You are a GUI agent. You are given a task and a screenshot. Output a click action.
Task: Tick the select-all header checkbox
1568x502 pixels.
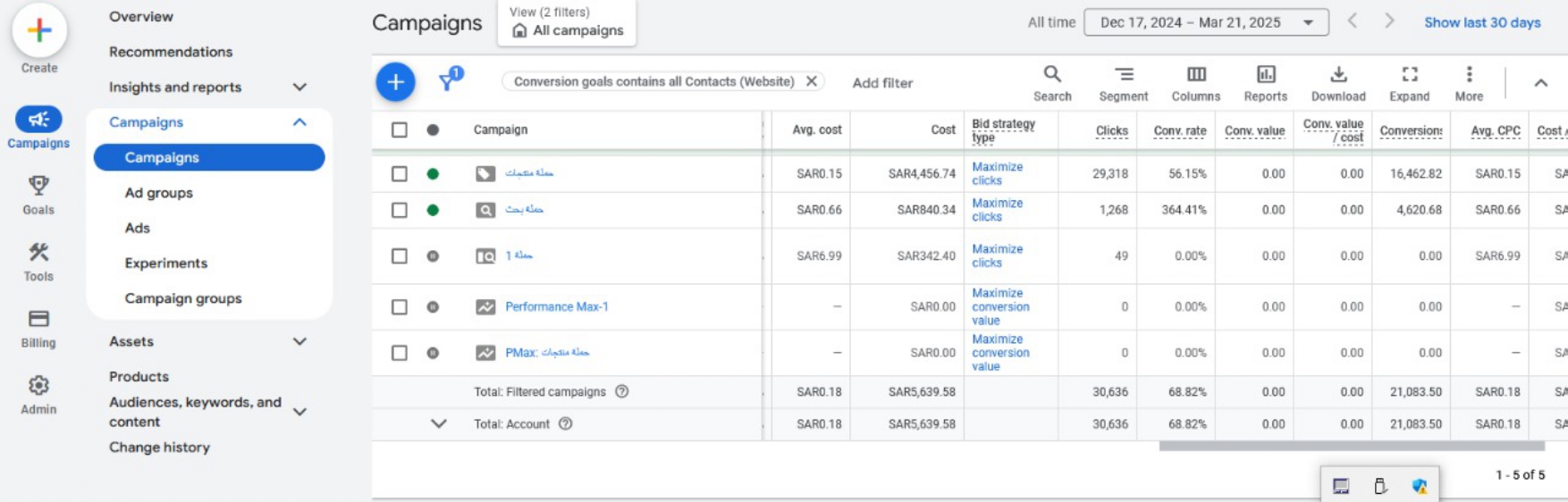(400, 130)
